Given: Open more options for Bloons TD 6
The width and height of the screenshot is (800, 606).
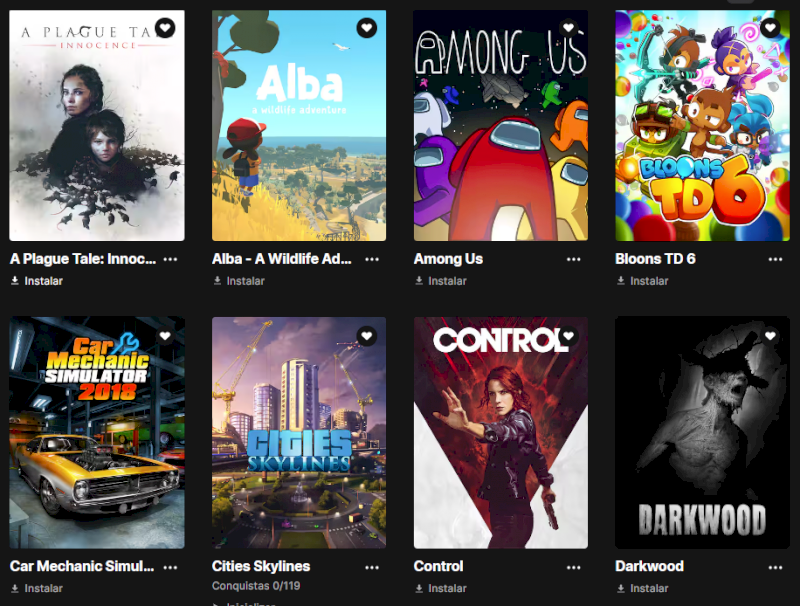Looking at the screenshot, I should 776,259.
